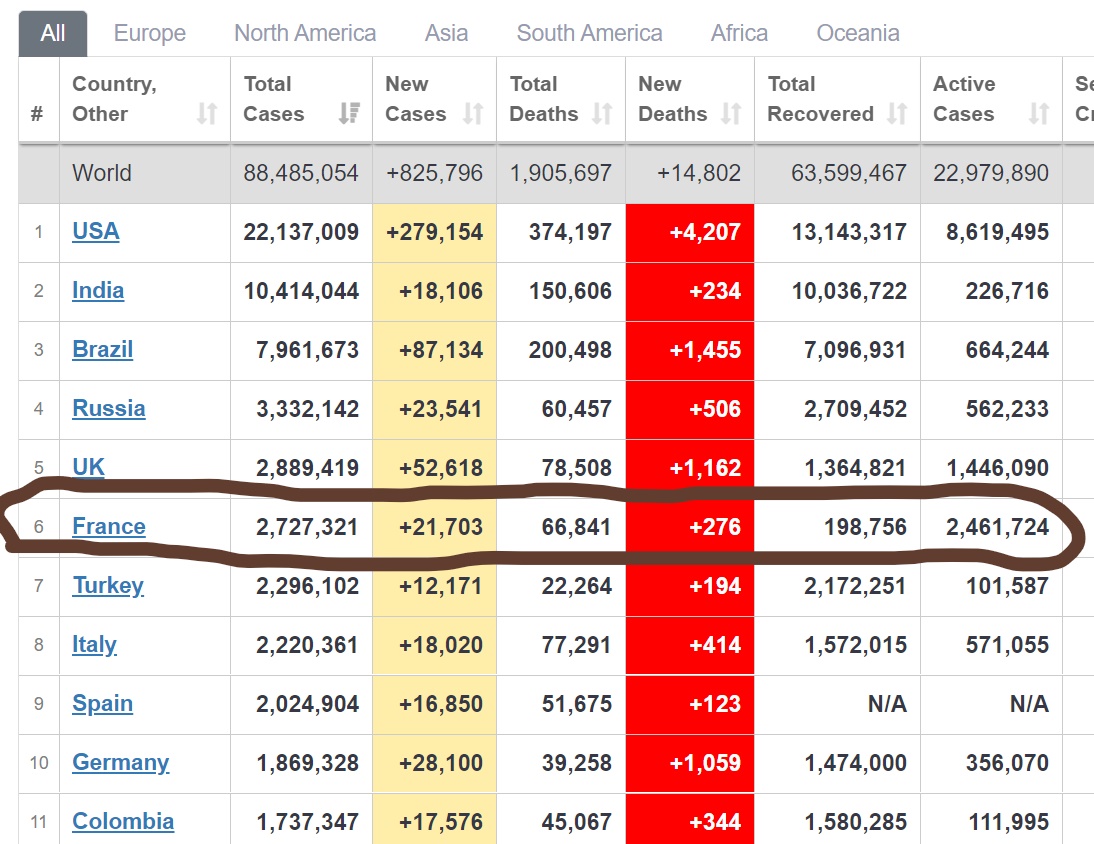Screen dimensions: 1094x844
Task: Sort by New Deaths arrows icon
Action: 731,113
